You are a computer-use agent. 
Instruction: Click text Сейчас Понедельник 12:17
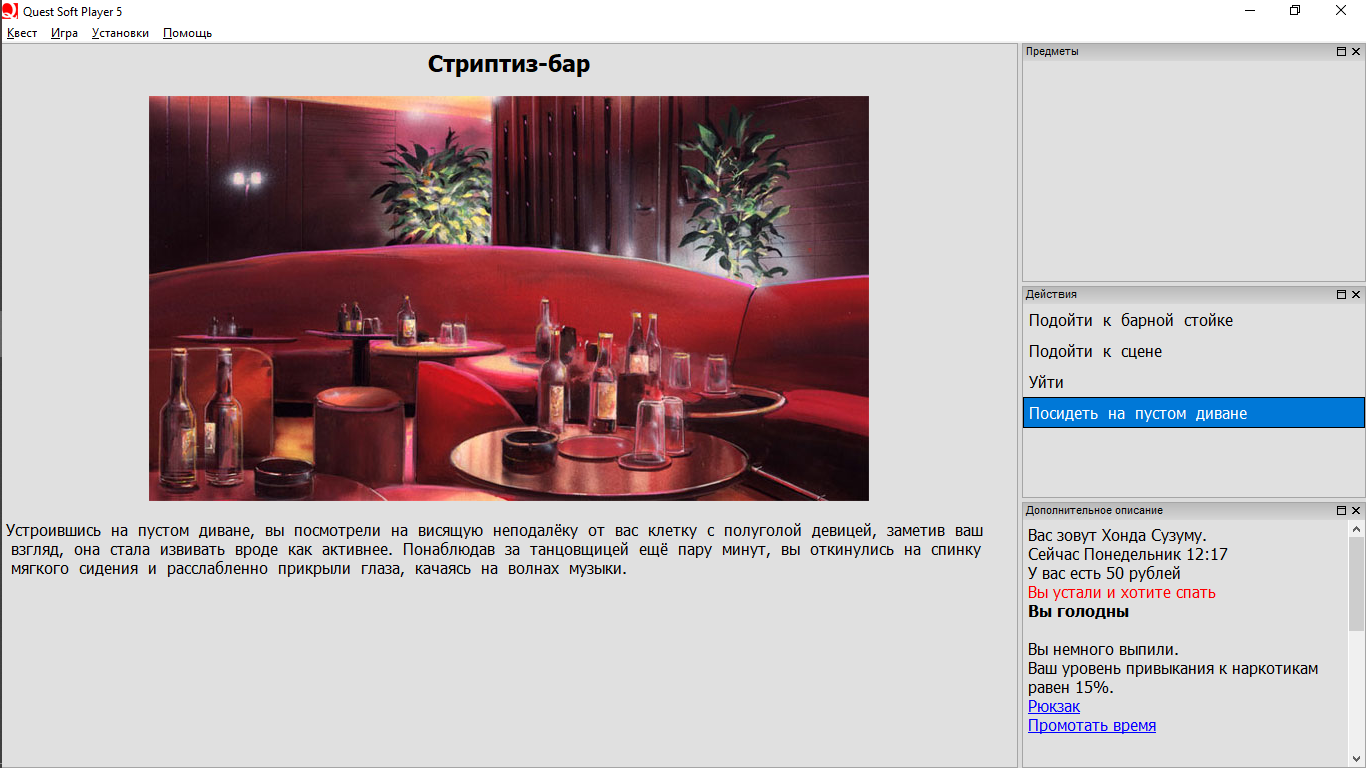[x=1128, y=554]
